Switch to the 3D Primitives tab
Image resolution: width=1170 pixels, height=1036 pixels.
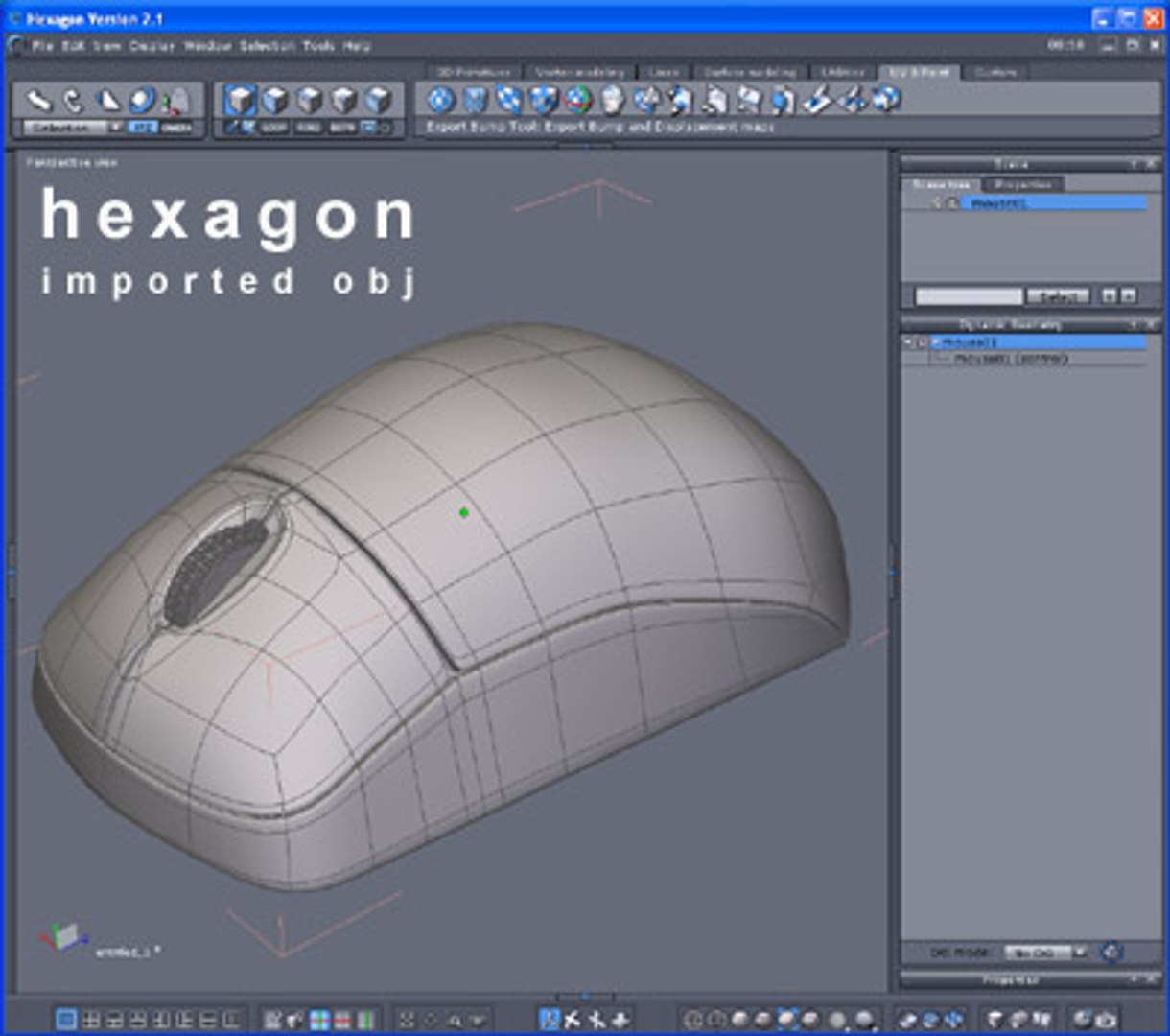point(475,72)
